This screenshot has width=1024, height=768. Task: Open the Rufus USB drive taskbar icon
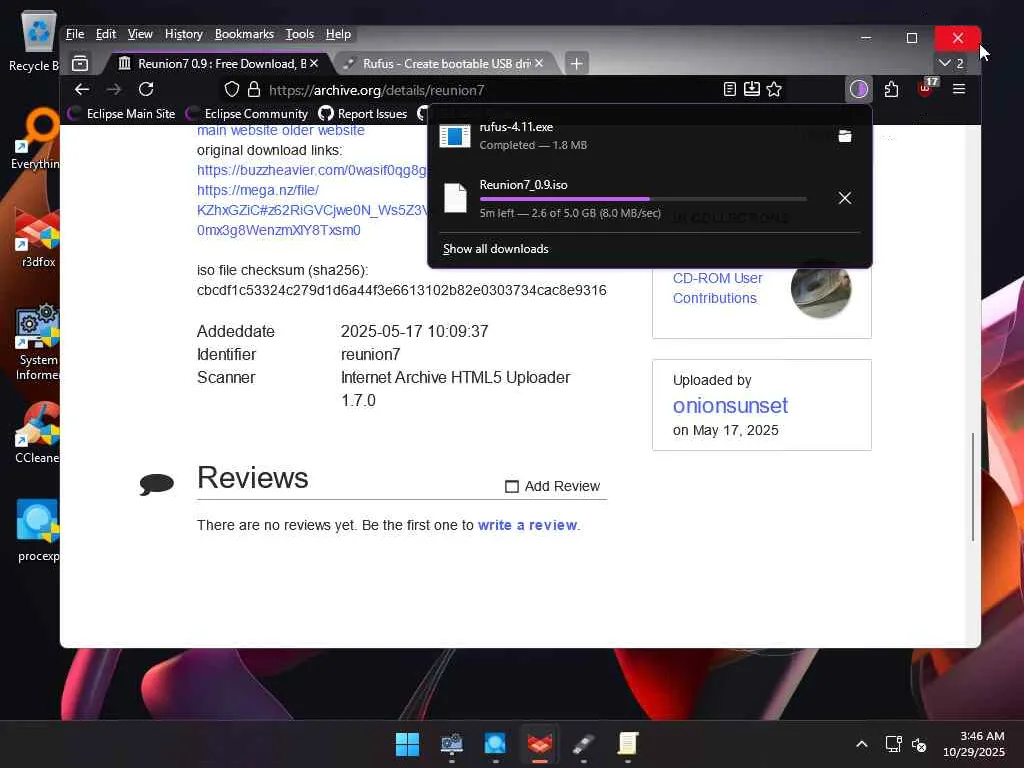coord(583,744)
